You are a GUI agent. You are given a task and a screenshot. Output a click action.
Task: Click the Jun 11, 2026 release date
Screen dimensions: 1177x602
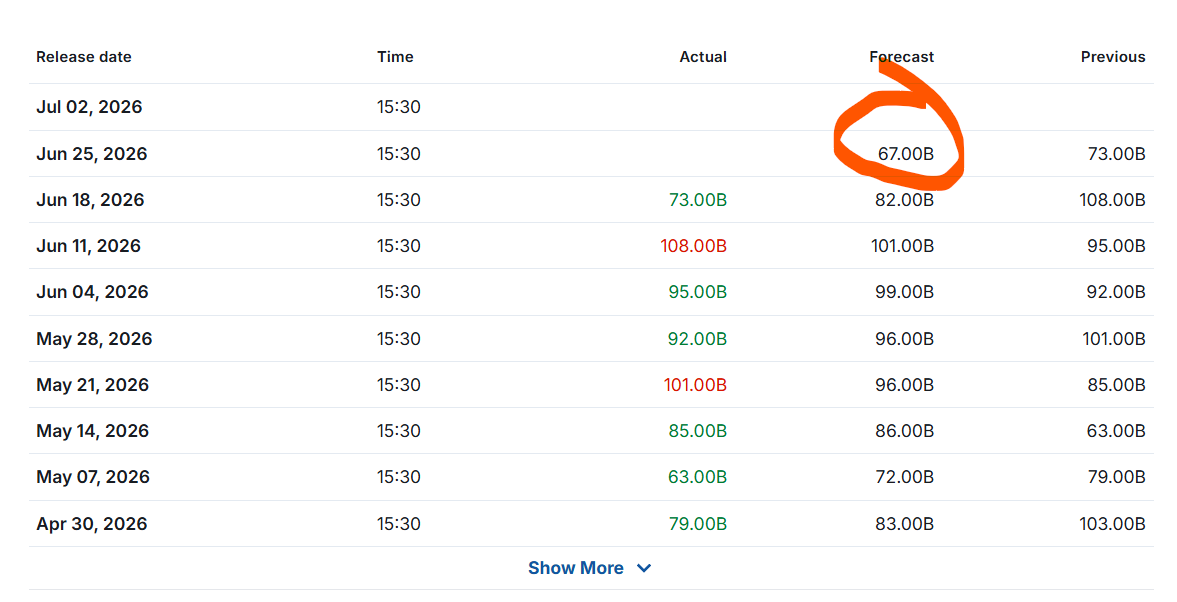(x=88, y=246)
